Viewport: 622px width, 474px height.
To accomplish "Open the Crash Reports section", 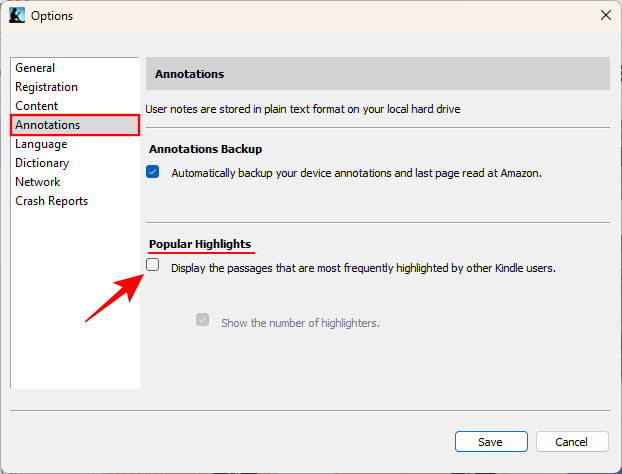I will [51, 201].
